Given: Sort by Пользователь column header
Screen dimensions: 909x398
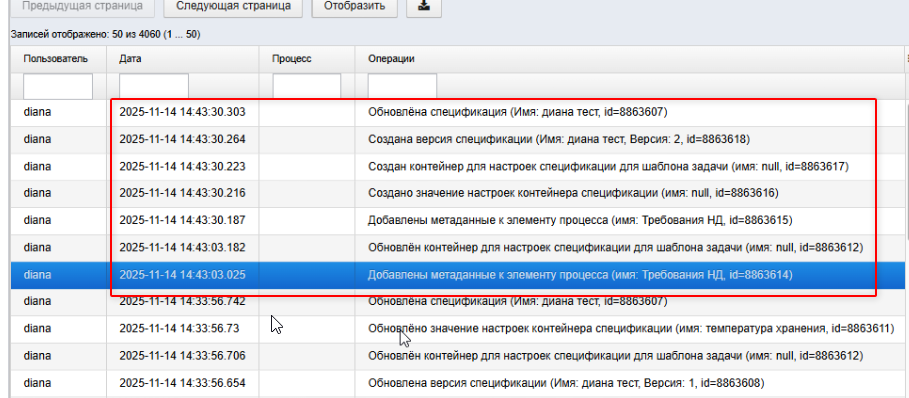Looking at the screenshot, I should click(56, 59).
